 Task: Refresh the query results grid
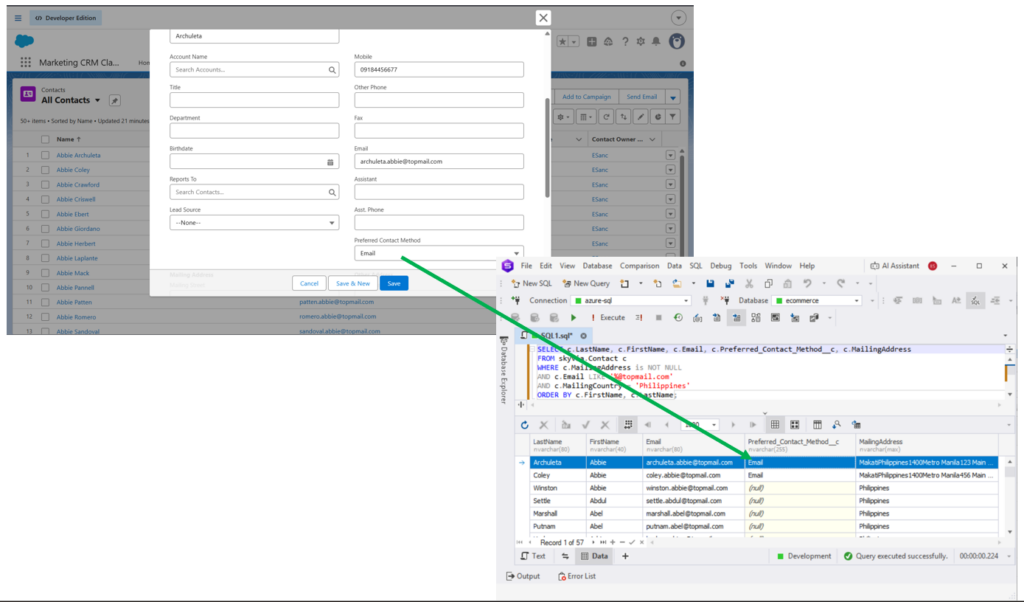pyautogui.click(x=525, y=425)
